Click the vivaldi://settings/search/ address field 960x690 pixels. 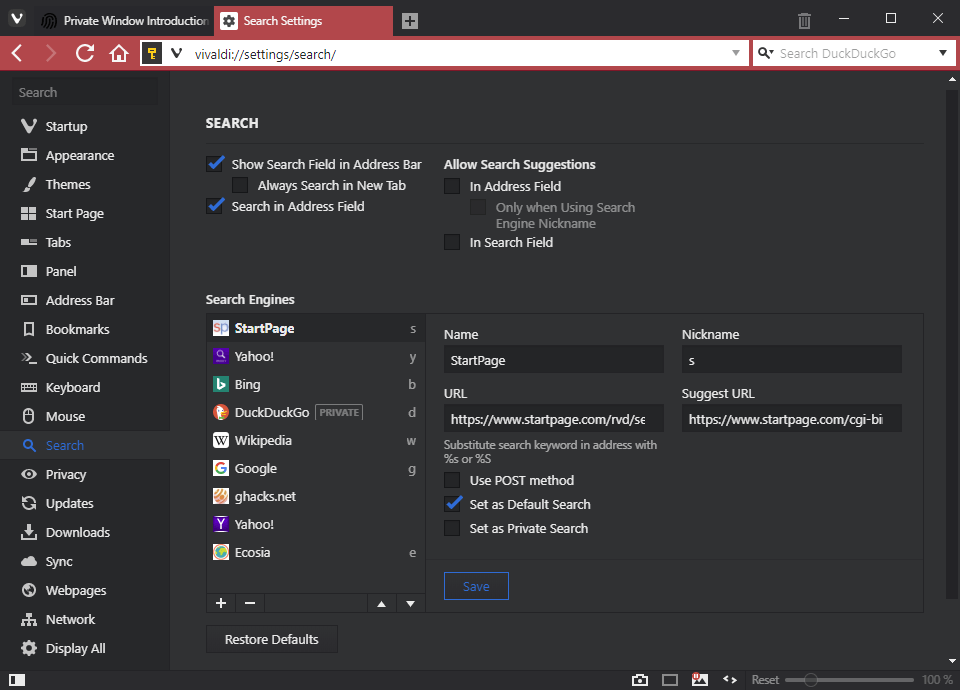pos(459,54)
